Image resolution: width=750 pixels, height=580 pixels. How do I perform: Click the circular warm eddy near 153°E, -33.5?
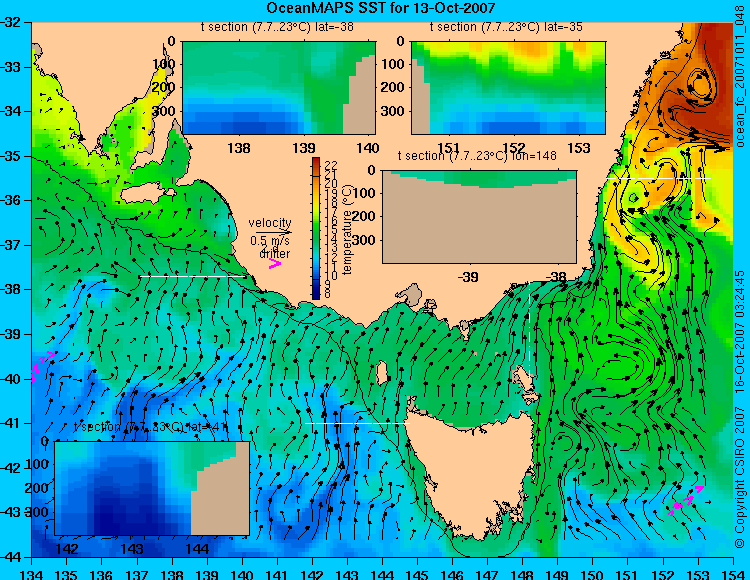(700, 86)
